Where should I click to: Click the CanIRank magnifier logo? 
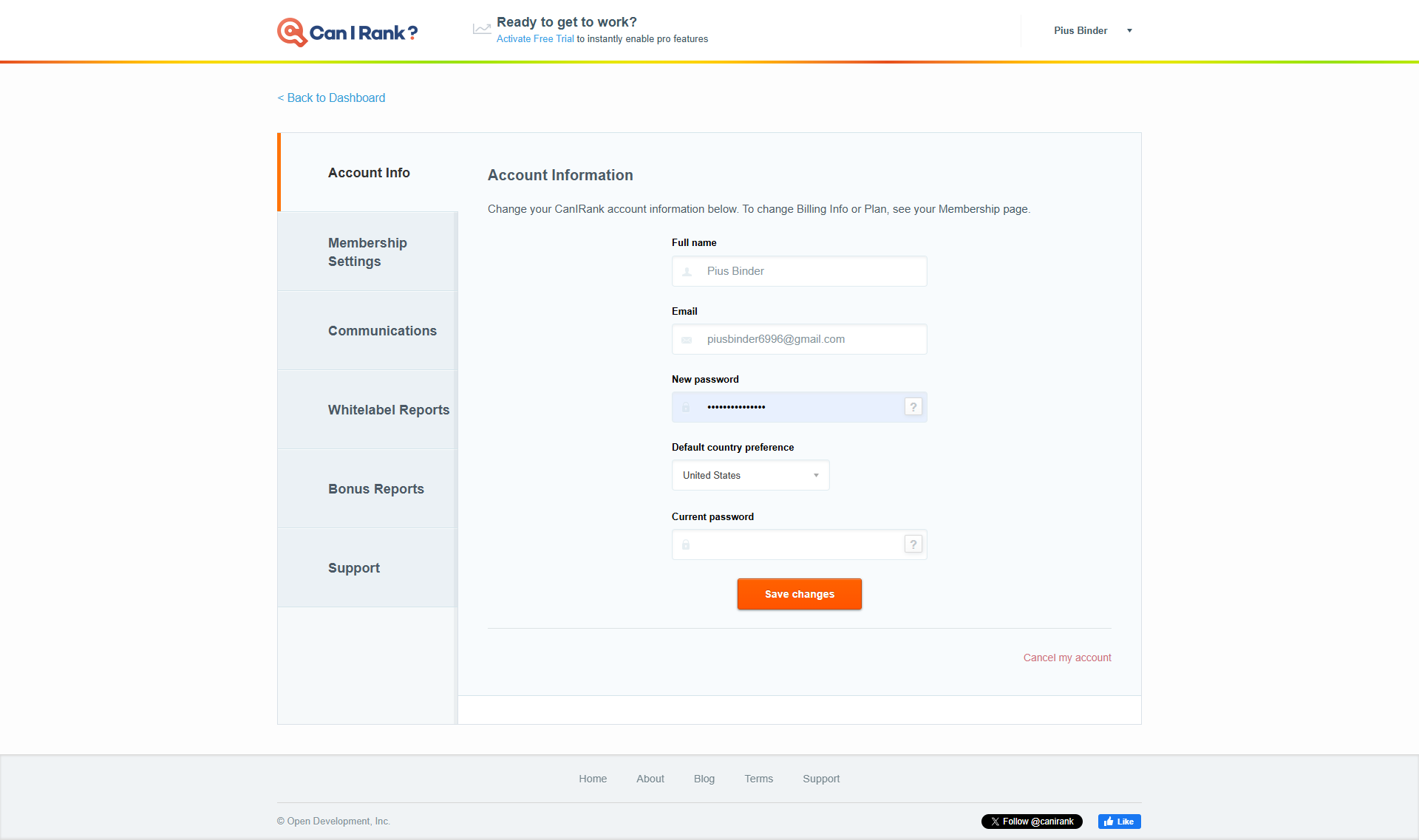[x=292, y=33]
